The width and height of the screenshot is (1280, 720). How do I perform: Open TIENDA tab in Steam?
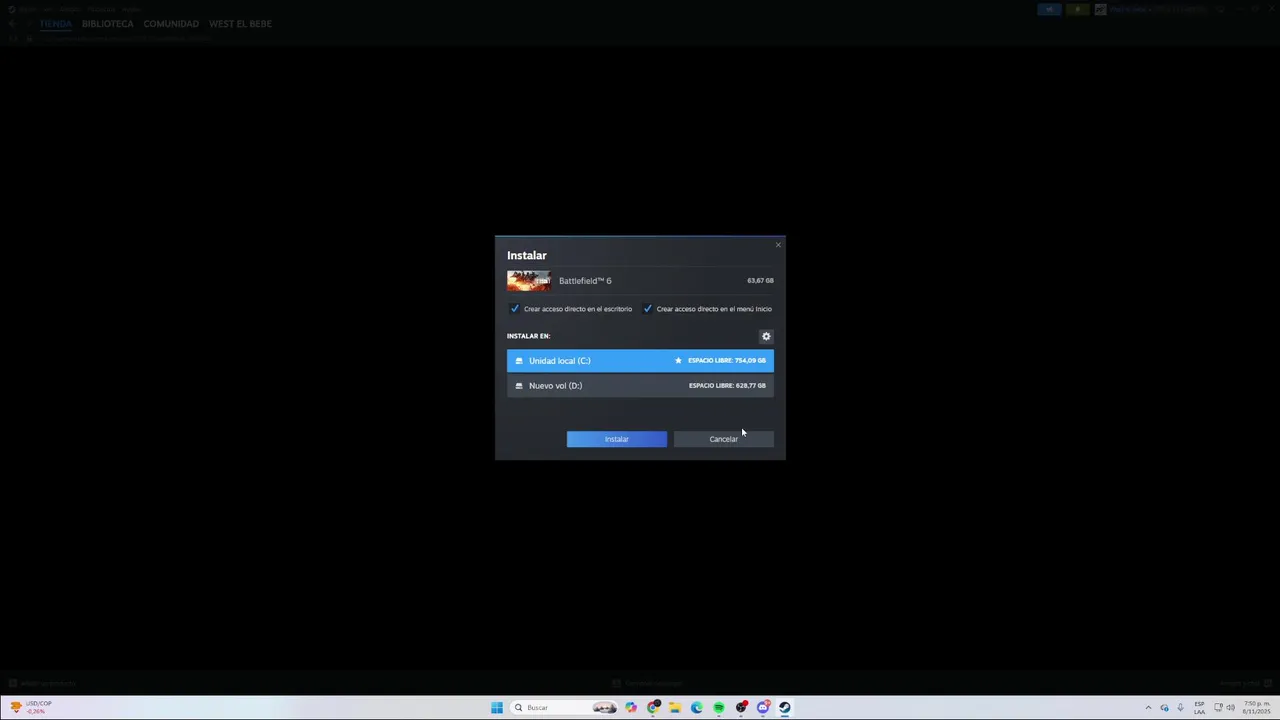click(x=56, y=23)
